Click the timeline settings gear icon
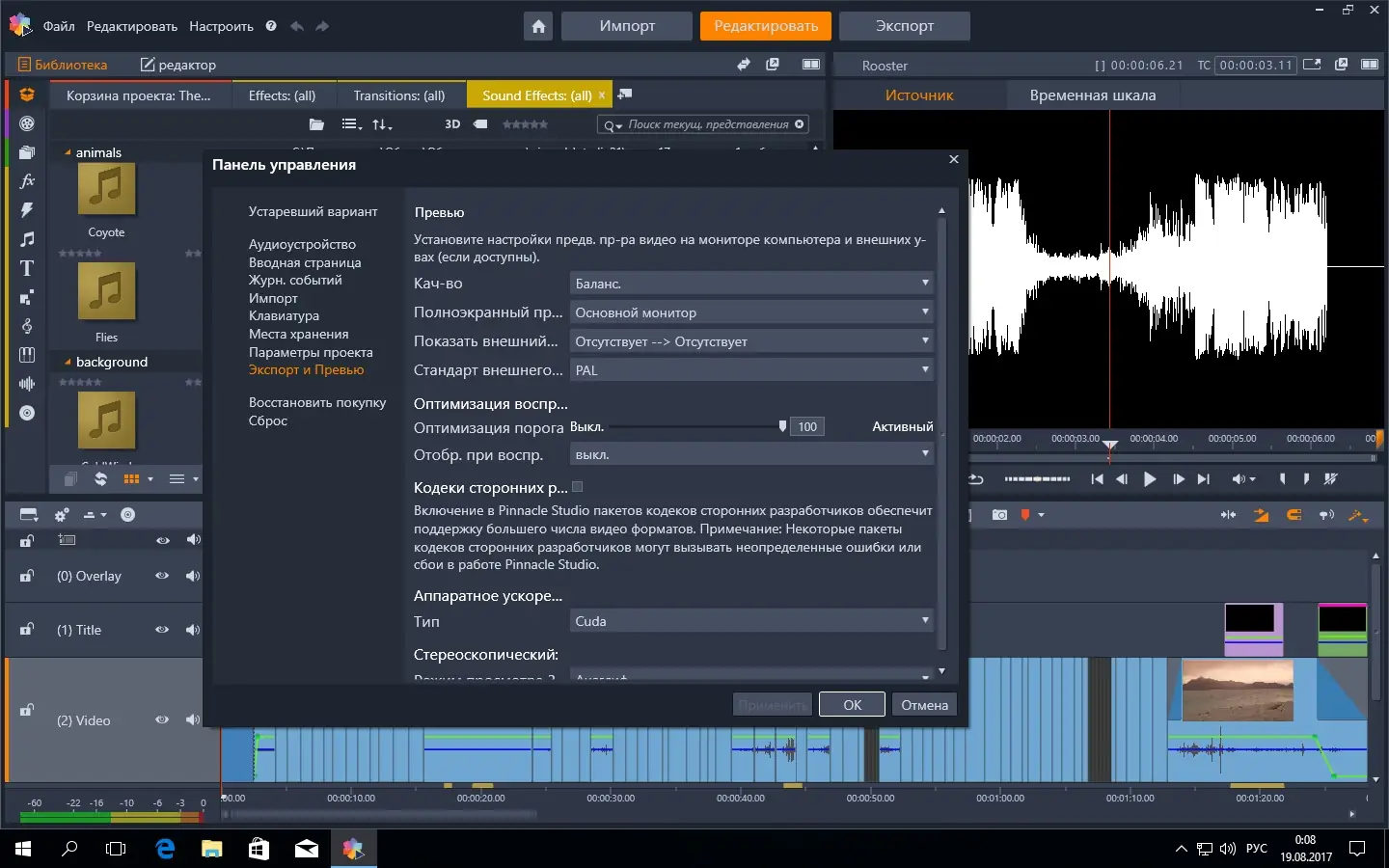1389x868 pixels. pyautogui.click(x=62, y=515)
